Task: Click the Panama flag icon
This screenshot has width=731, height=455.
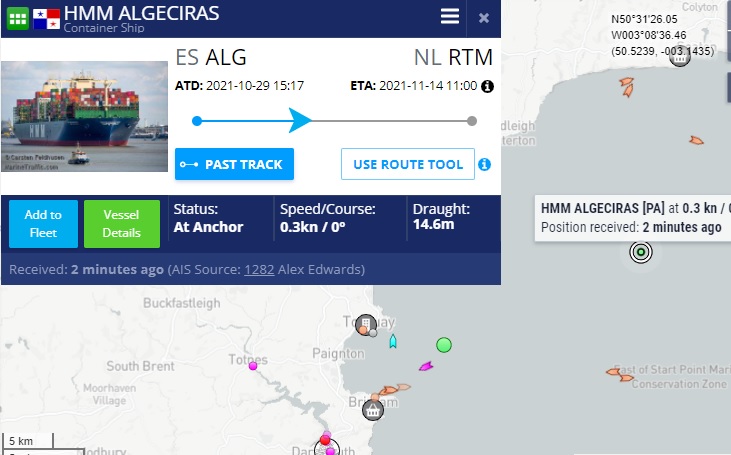Action: (x=47, y=18)
